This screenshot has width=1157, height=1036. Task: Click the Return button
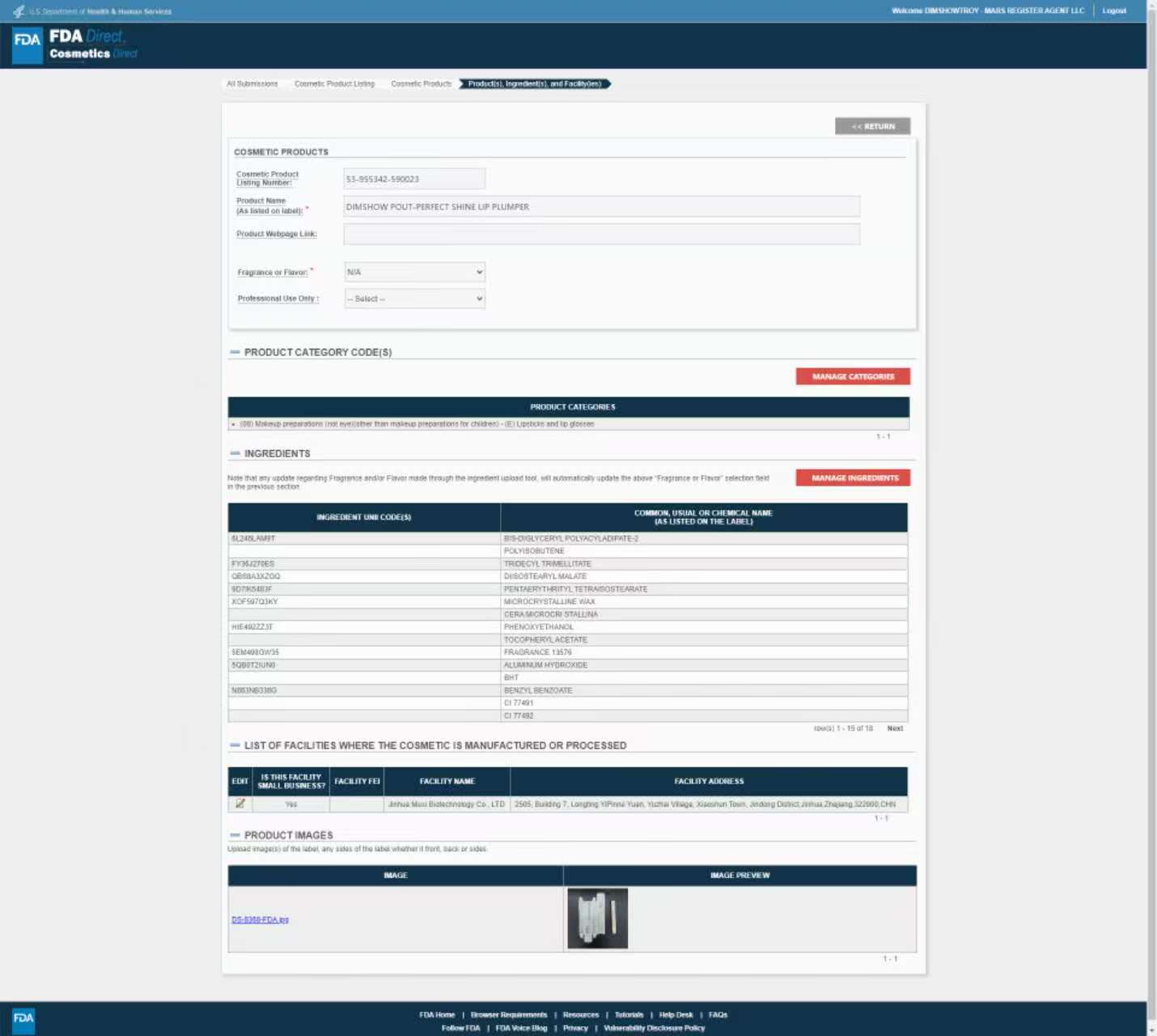pyautogui.click(x=872, y=126)
